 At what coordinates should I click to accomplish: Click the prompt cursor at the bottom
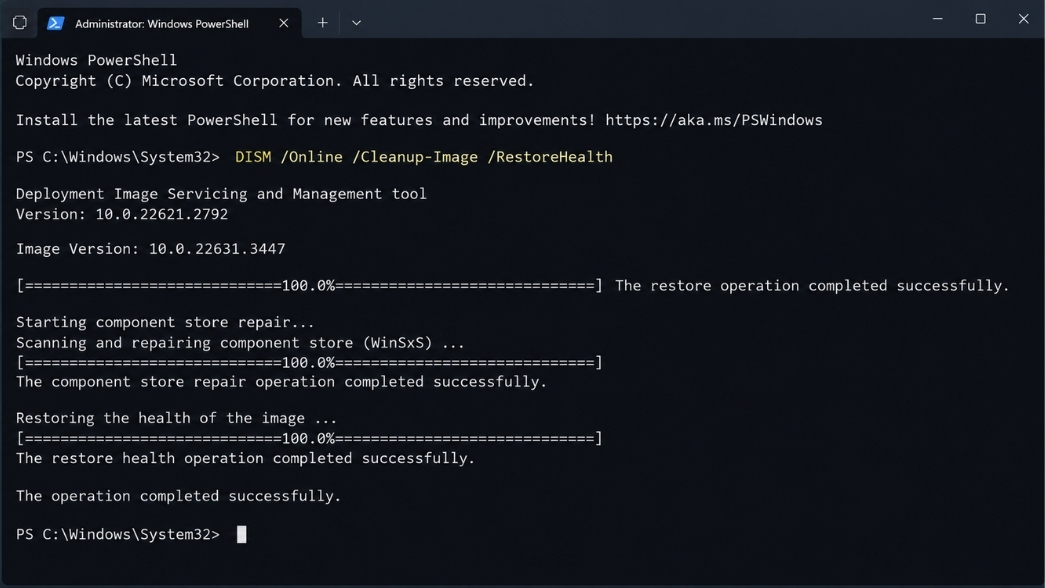241,534
